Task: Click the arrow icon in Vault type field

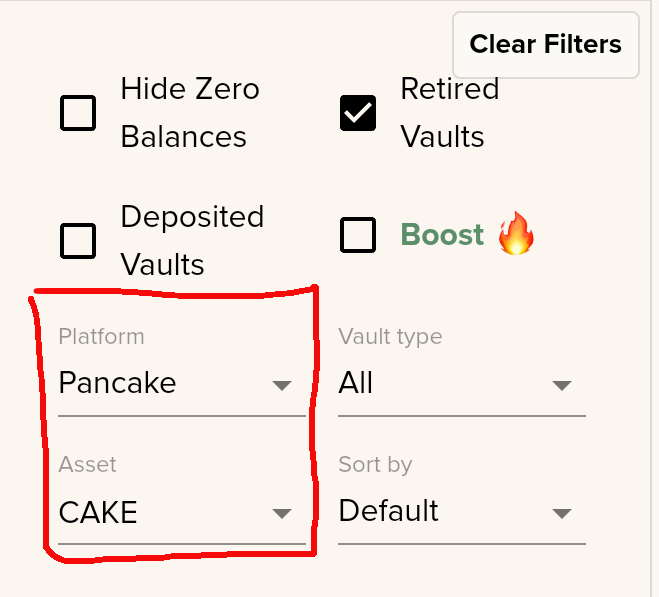Action: point(561,386)
